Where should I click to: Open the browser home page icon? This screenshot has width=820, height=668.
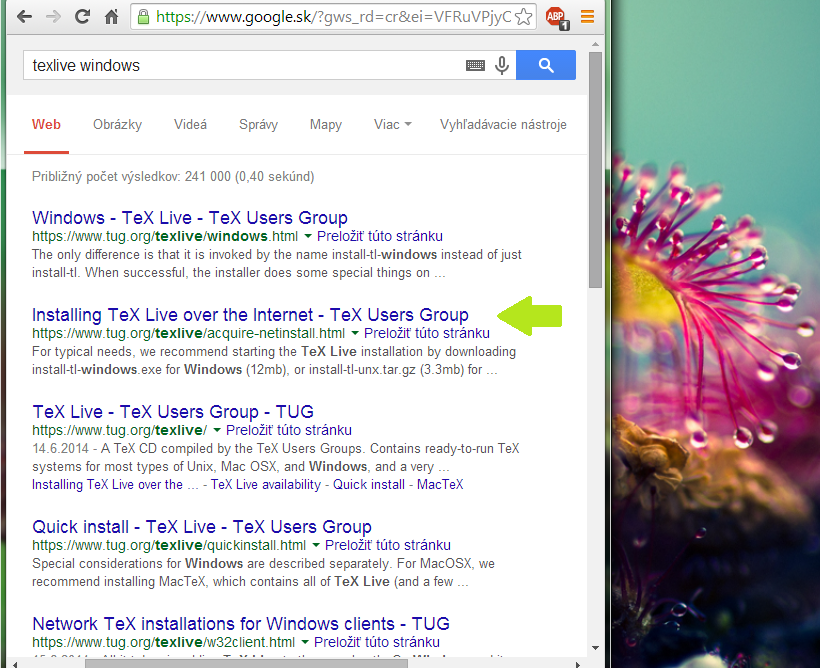[111, 17]
